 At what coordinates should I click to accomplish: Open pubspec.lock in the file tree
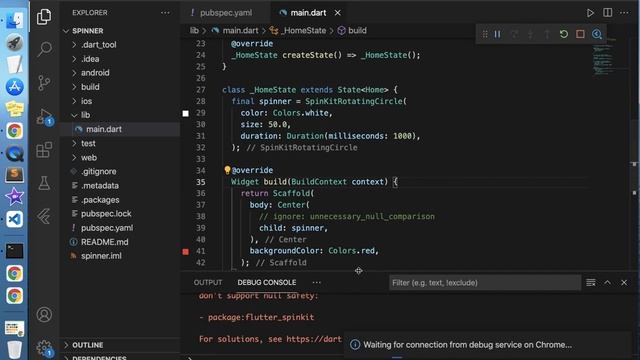(120, 213)
